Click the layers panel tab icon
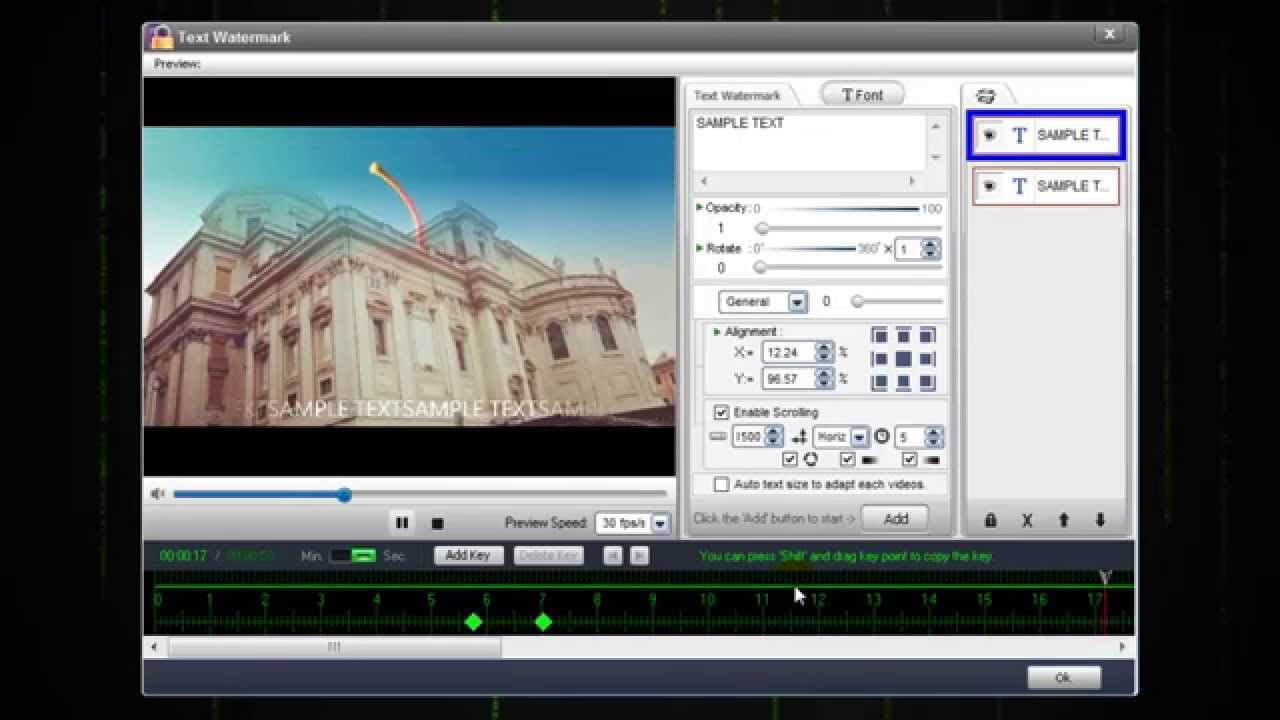 pos(986,96)
